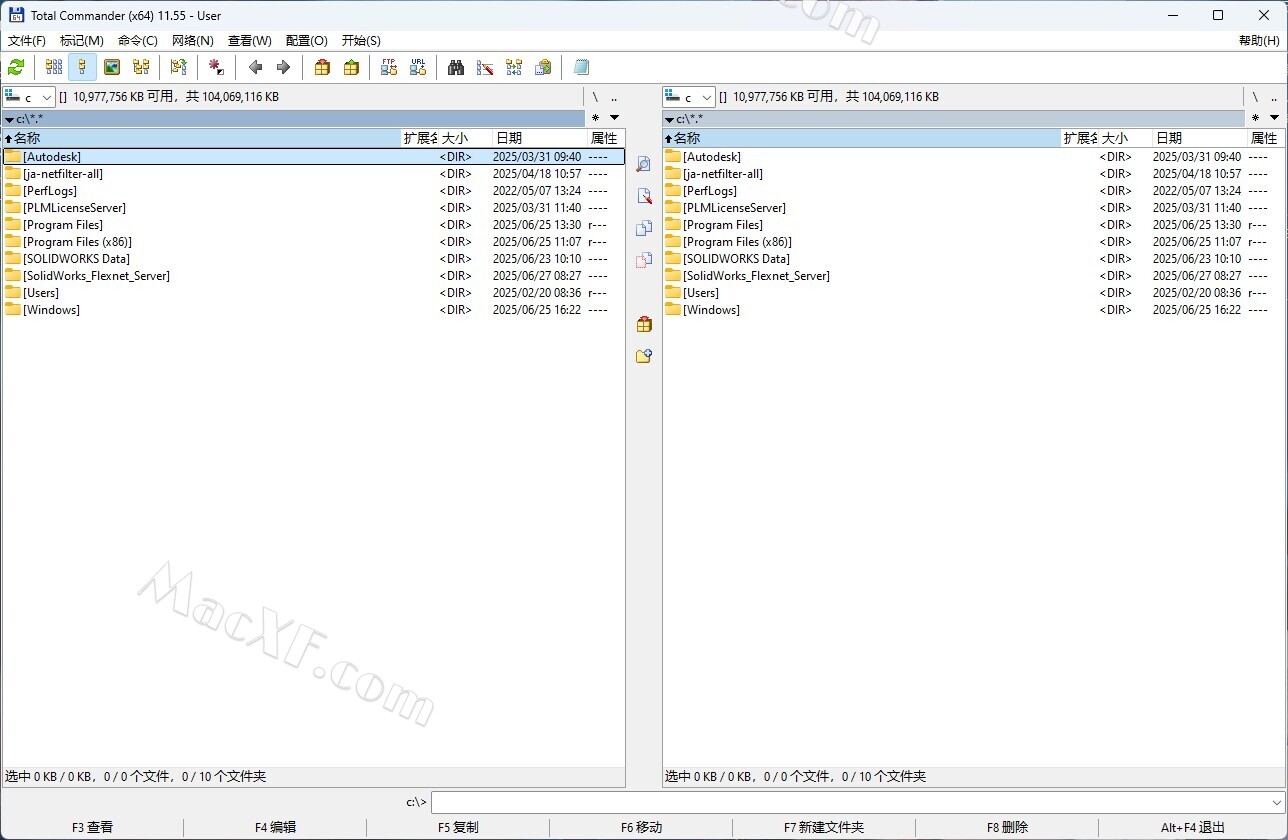Click the middle bar Pack gift box icon

pos(644,324)
